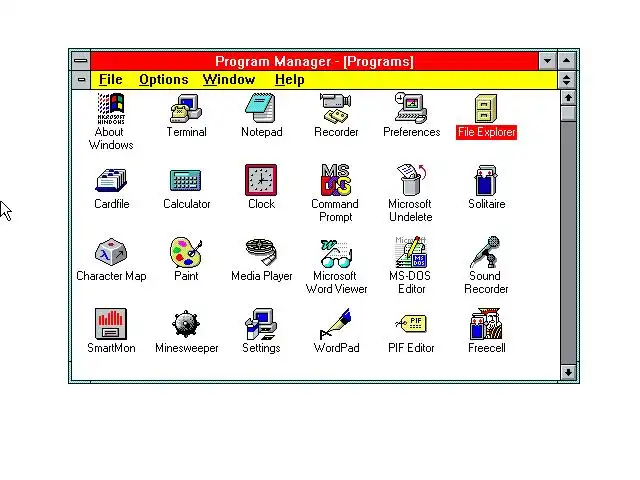Open the Settings computer icon
Viewport: 640px width, 480px height.
[261, 324]
